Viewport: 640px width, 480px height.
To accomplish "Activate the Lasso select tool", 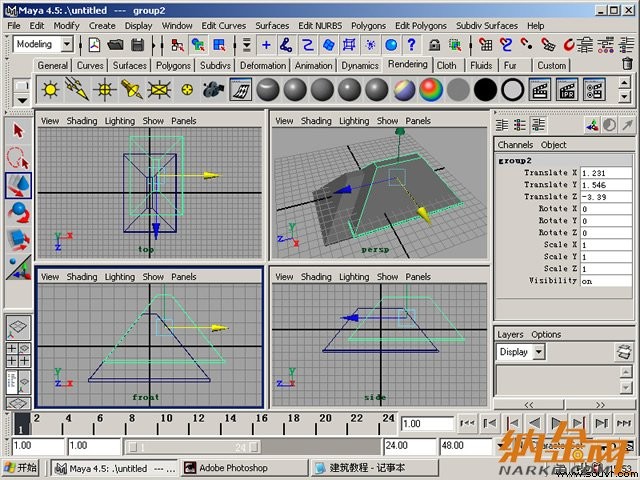I will [18, 158].
